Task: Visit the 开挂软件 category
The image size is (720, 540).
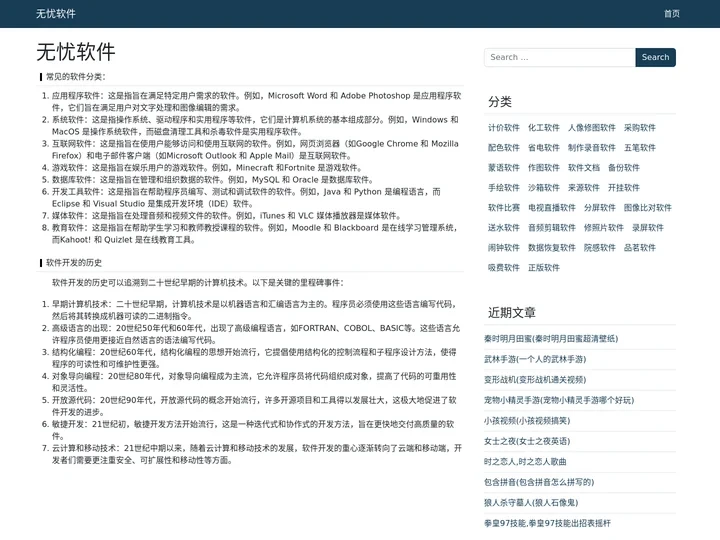Action: pos(624,188)
